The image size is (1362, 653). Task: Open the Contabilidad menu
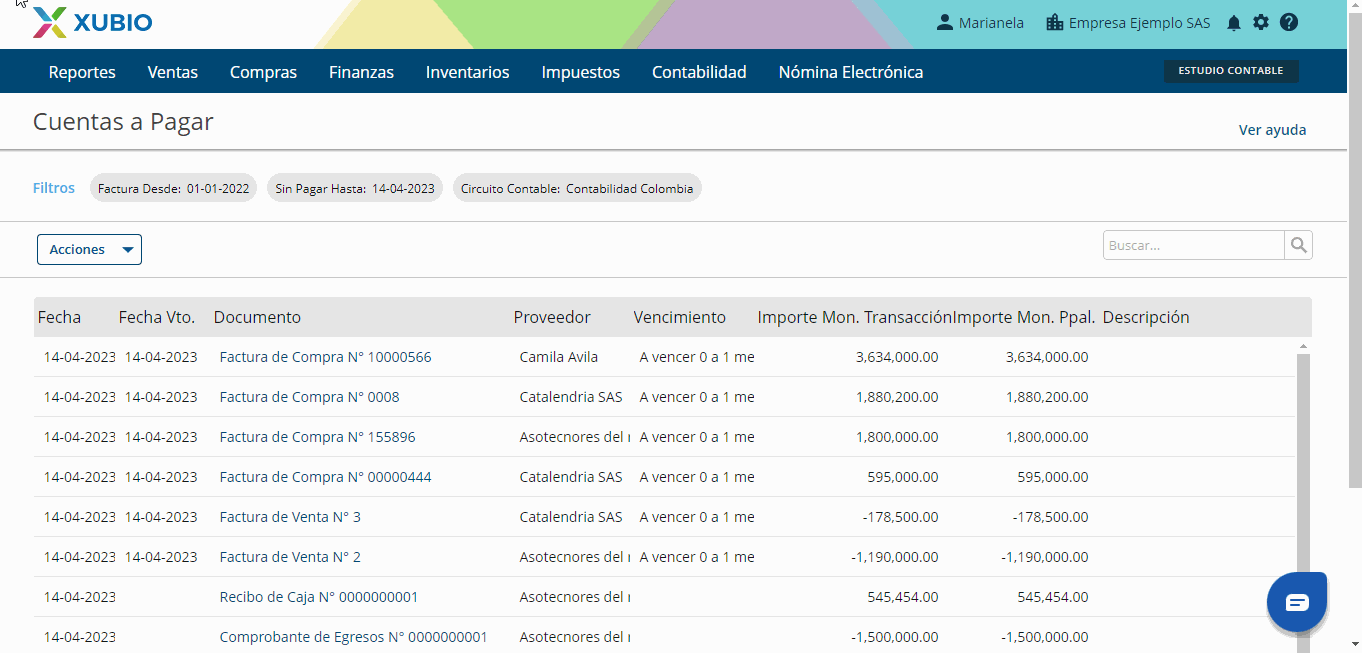(x=699, y=72)
